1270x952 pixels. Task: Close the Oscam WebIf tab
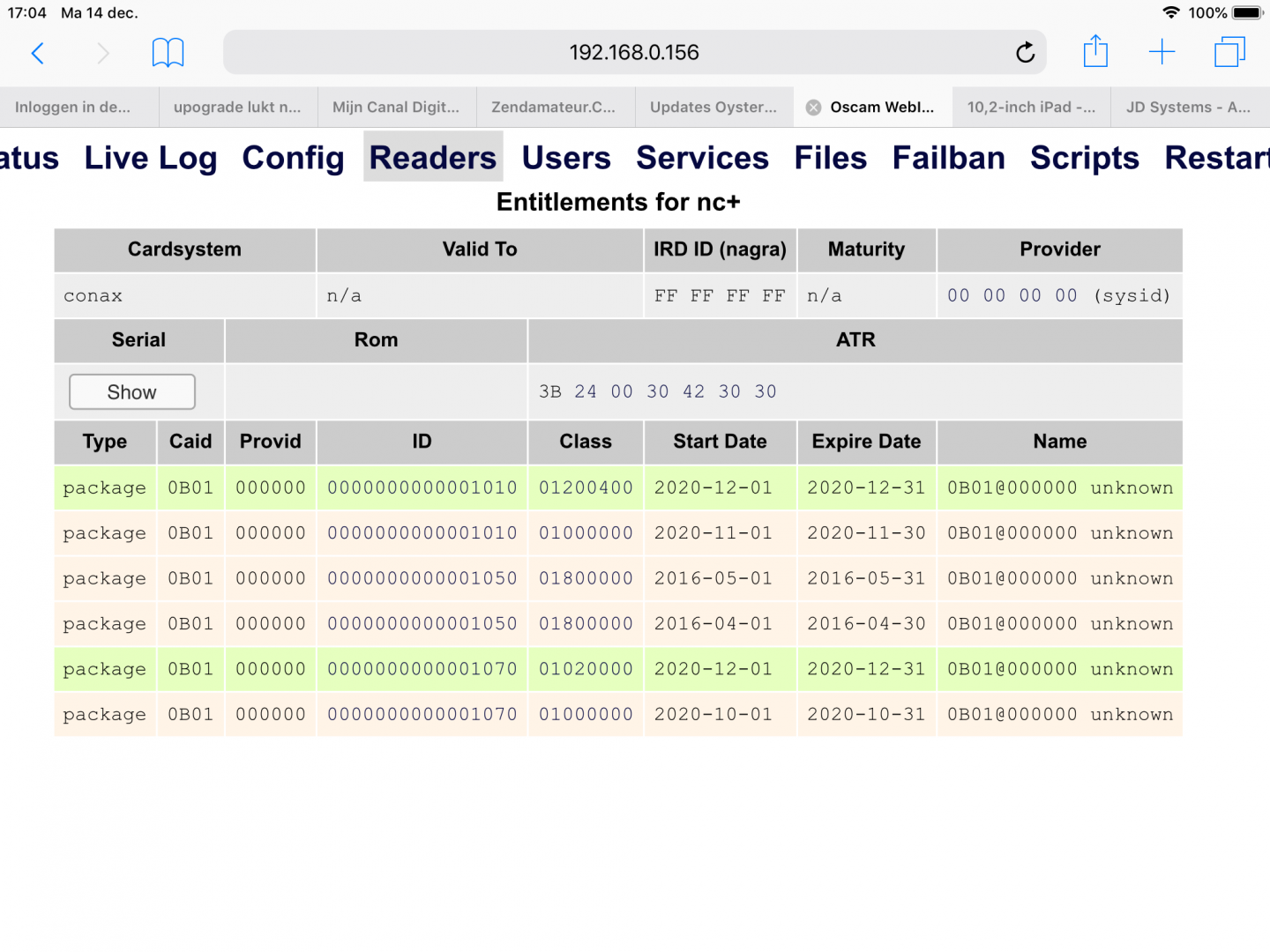[814, 108]
